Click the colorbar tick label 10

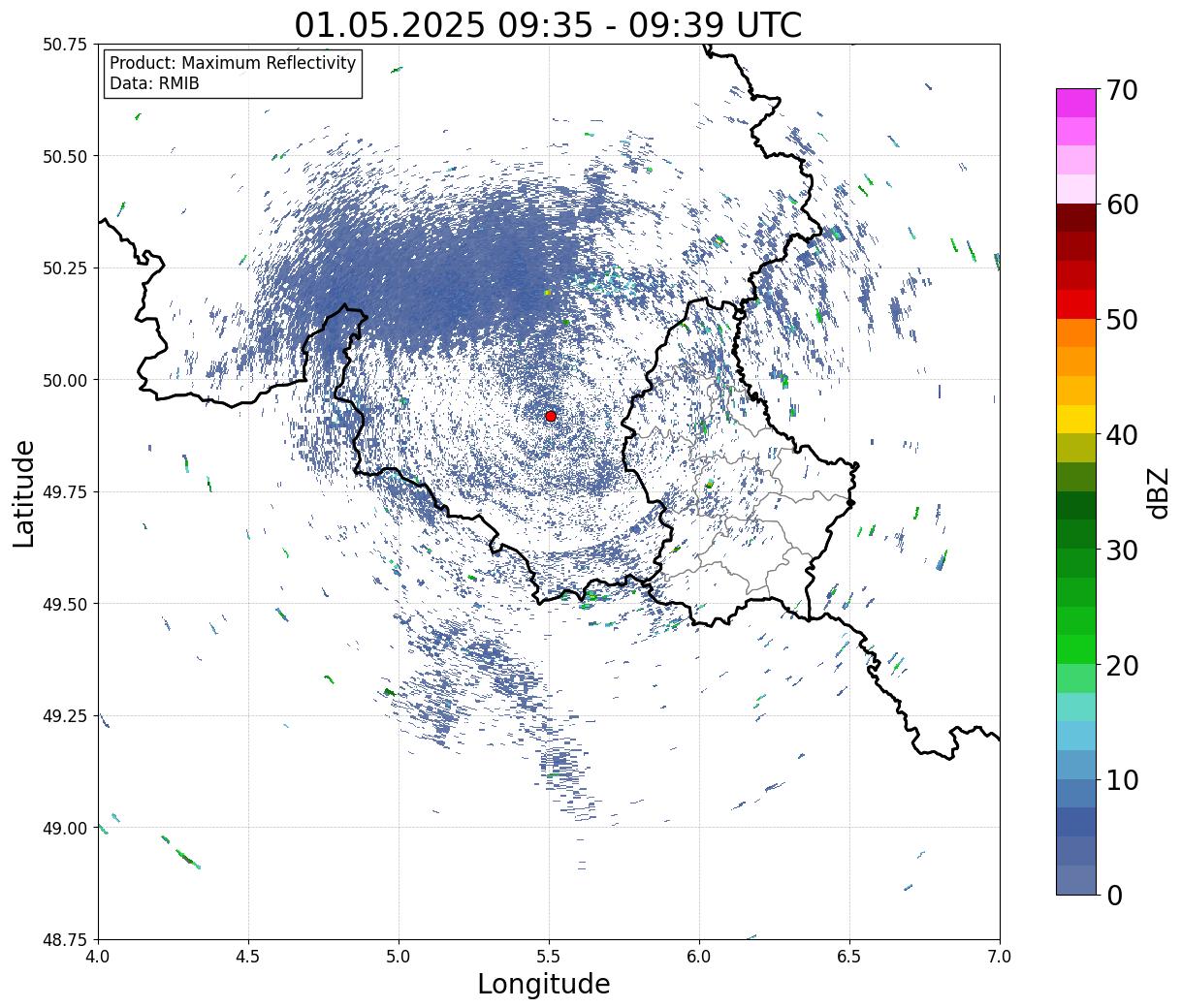pyautogui.click(x=1122, y=779)
